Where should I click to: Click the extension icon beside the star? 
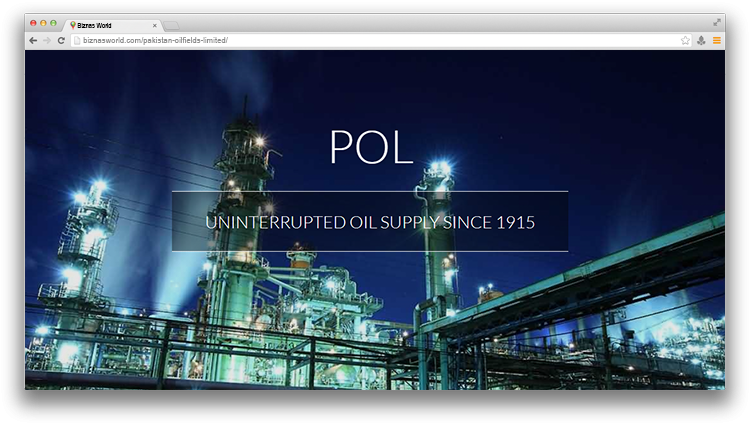[701, 40]
